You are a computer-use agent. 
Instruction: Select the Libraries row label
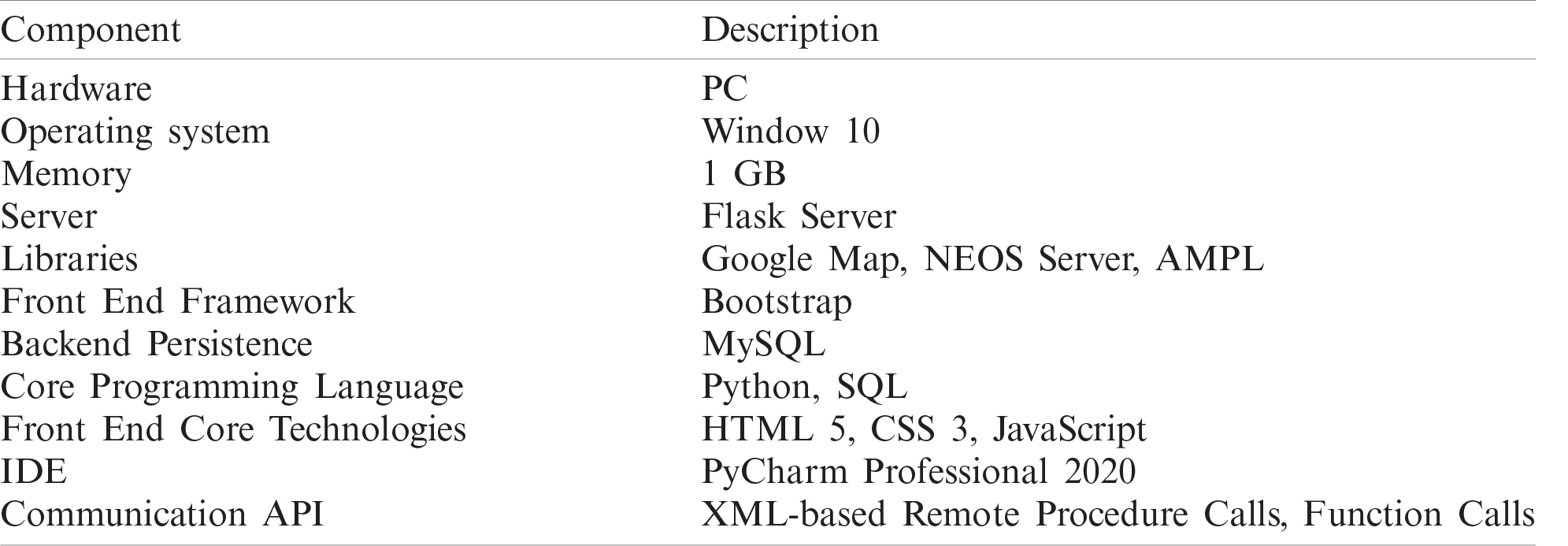(x=69, y=258)
